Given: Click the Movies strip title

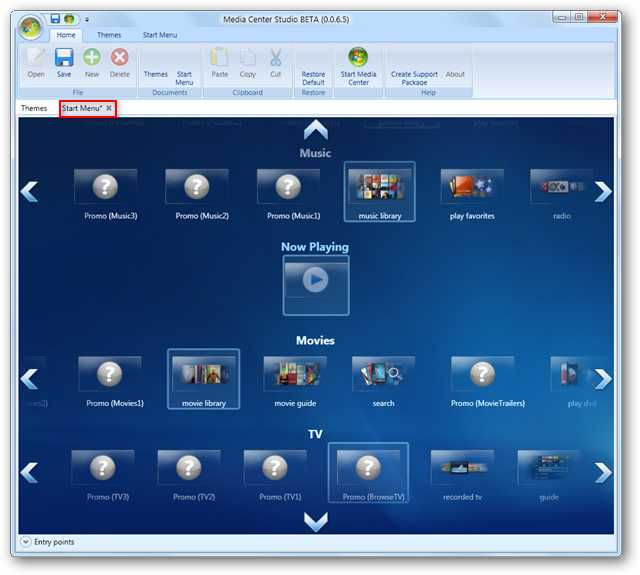Looking at the screenshot, I should [x=316, y=340].
